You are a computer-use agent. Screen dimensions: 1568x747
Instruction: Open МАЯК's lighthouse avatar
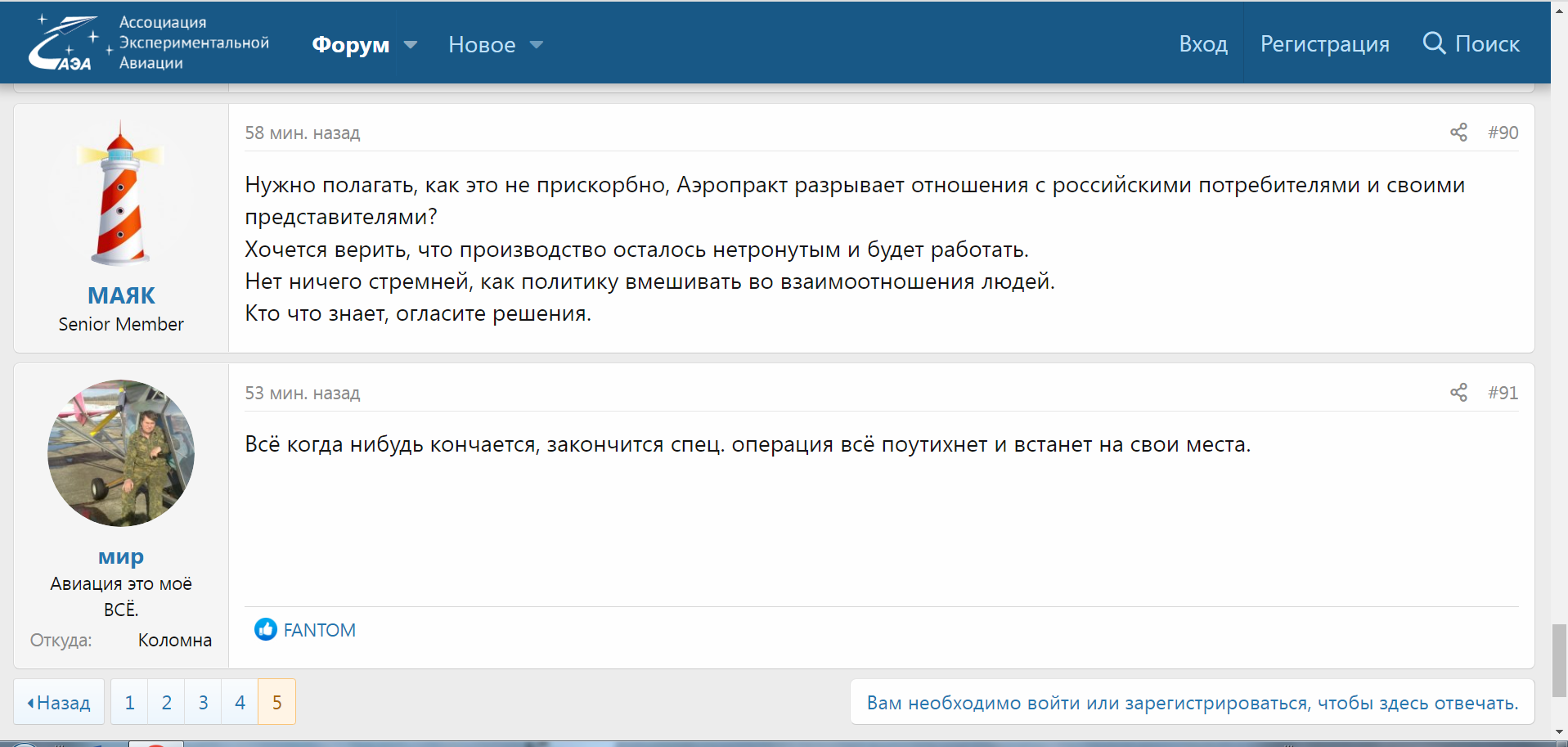pos(121,194)
